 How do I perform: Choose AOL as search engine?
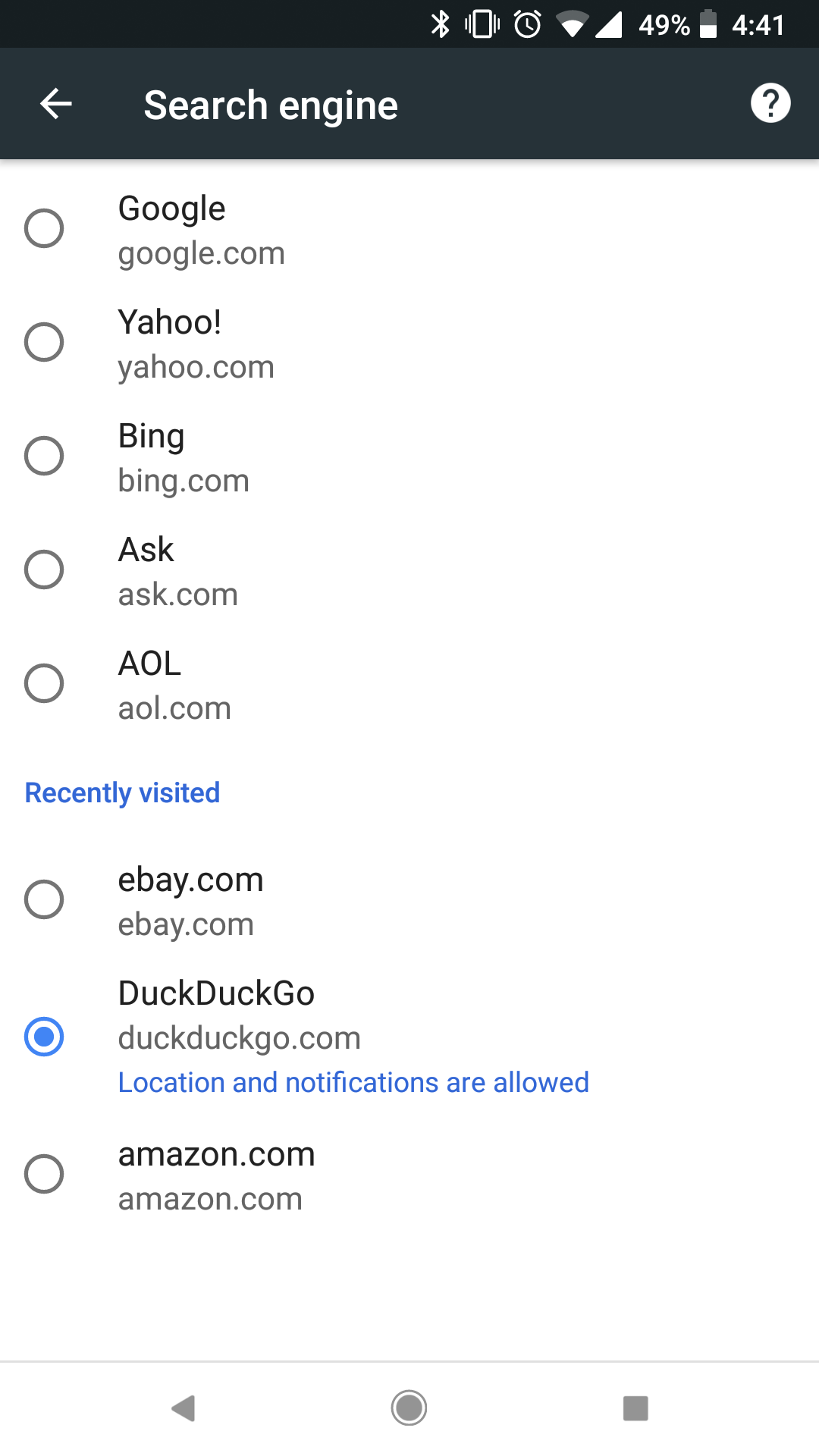tap(44, 683)
